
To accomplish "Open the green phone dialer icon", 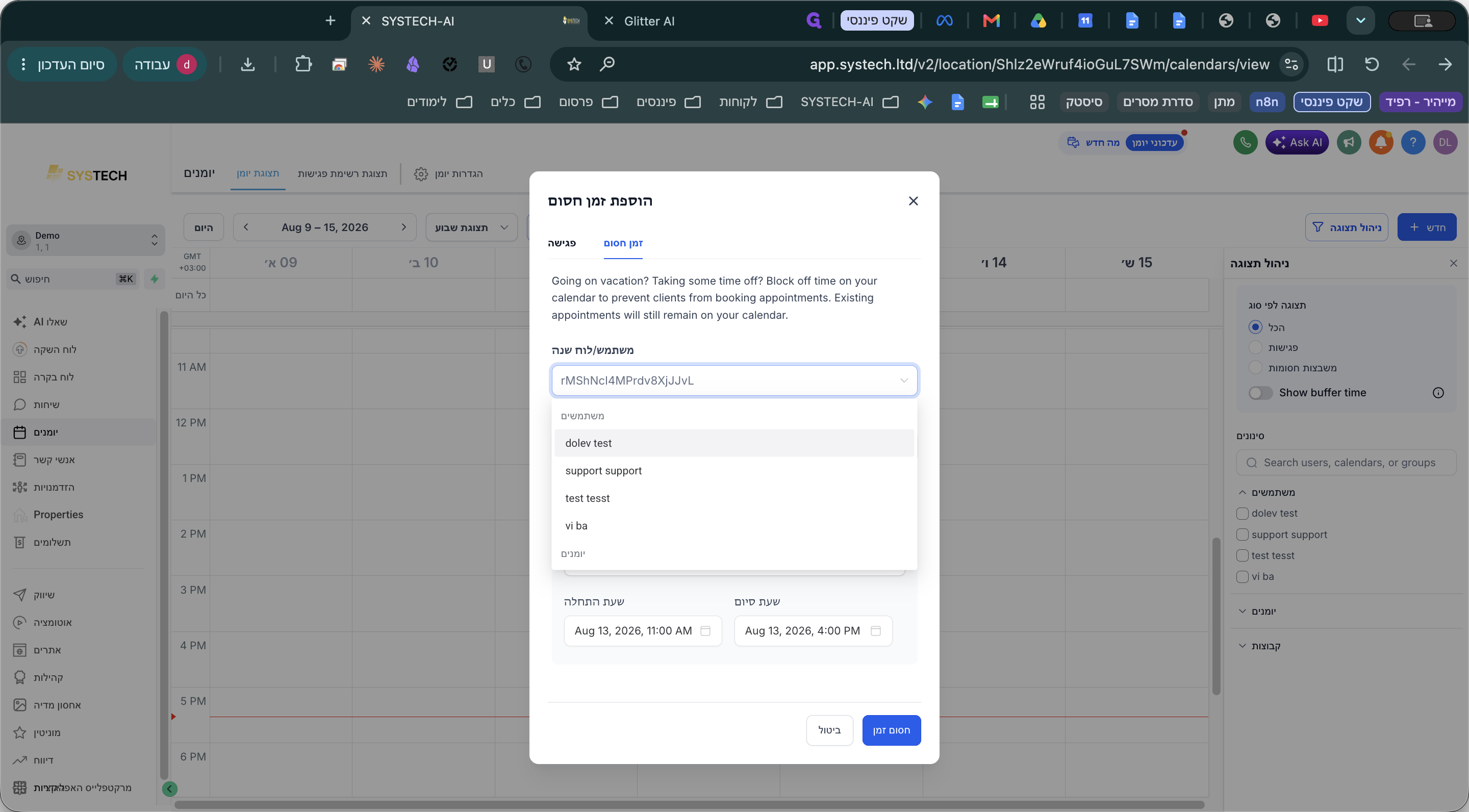I will click(1245, 142).
